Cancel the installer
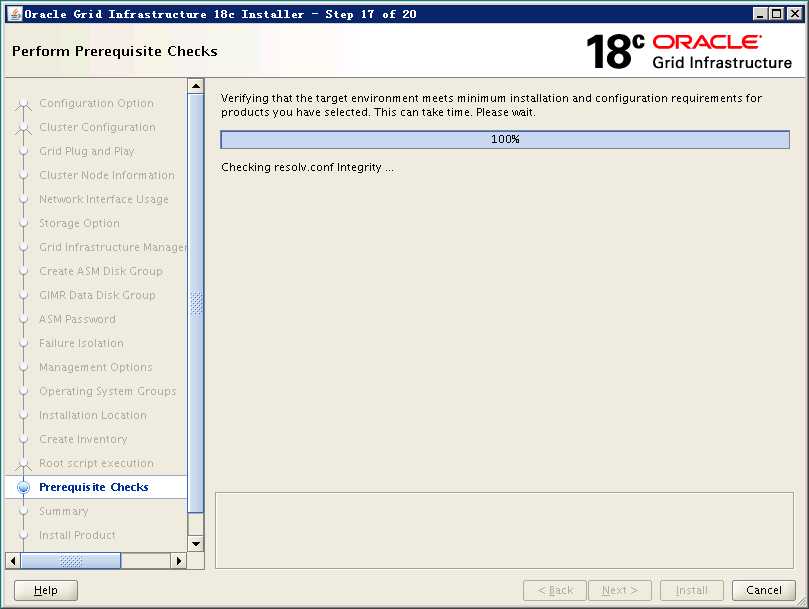This screenshot has height=609, width=809. [x=764, y=590]
